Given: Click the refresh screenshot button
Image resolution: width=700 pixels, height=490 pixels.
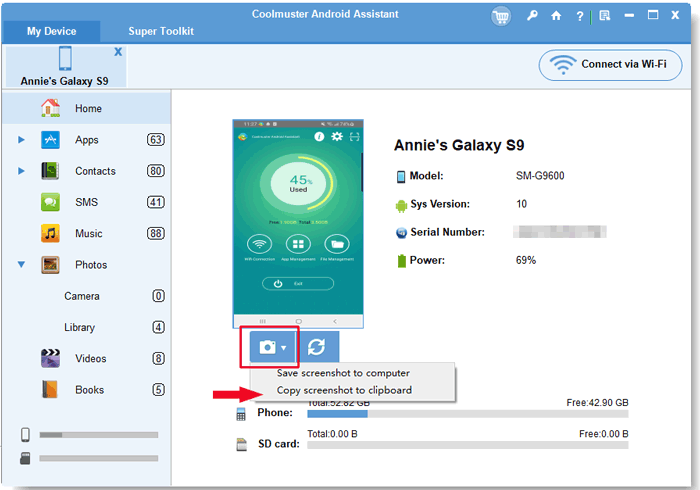Looking at the screenshot, I should (317, 347).
